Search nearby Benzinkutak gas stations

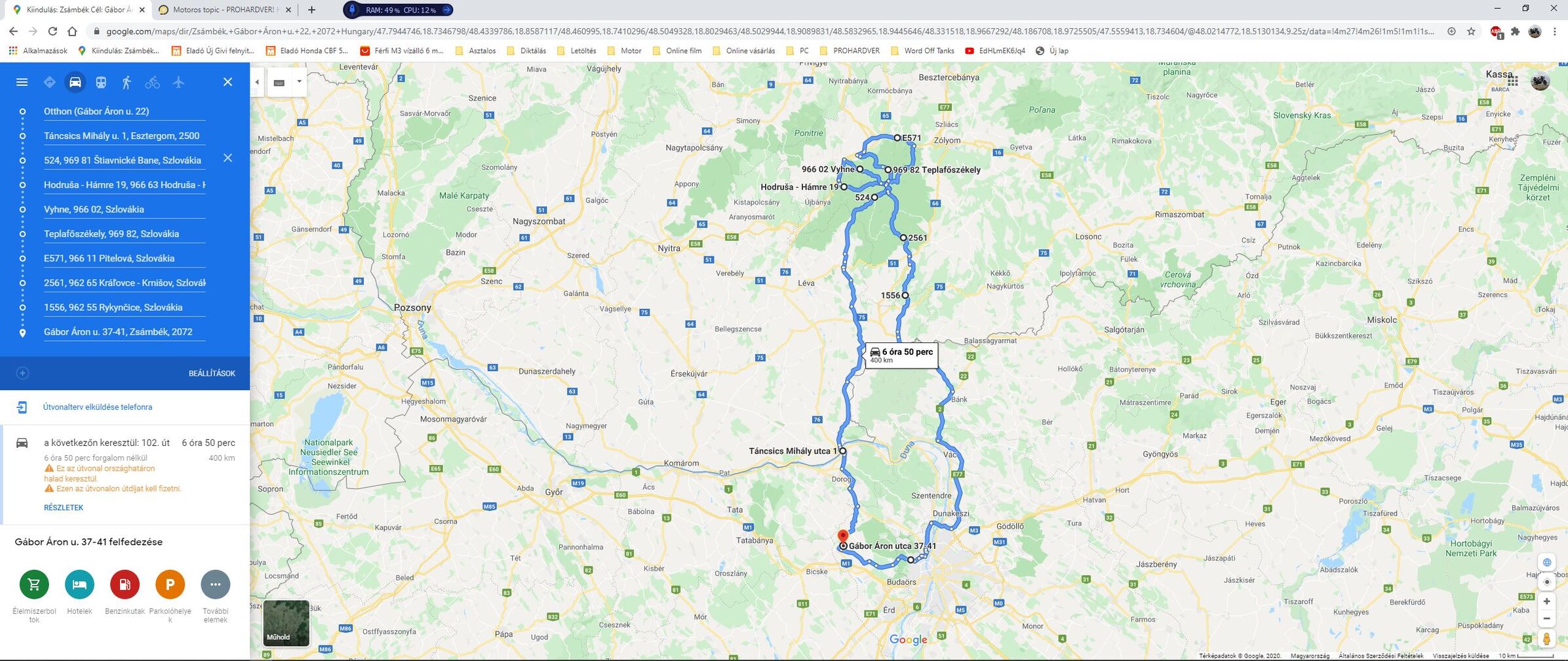click(125, 584)
